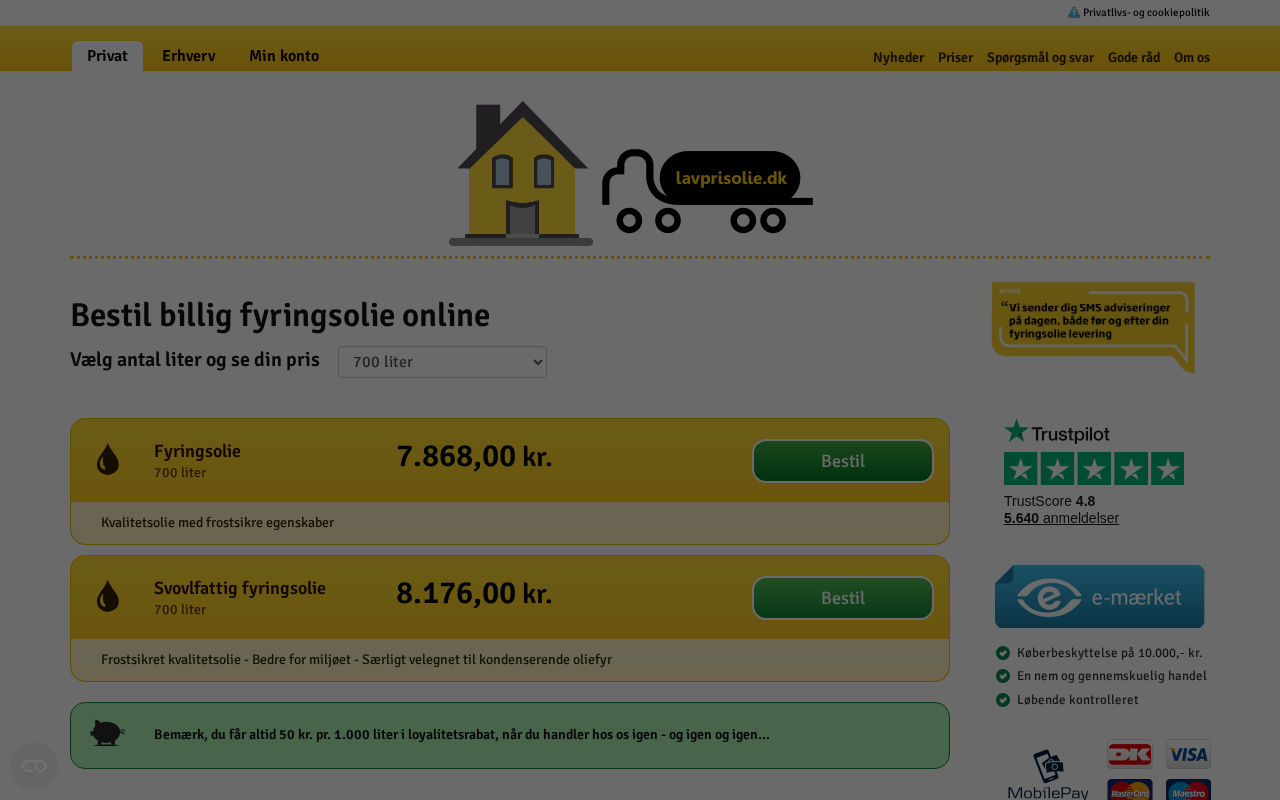Open Spørgsmål og svar page
1280x800 pixels.
tap(1040, 58)
